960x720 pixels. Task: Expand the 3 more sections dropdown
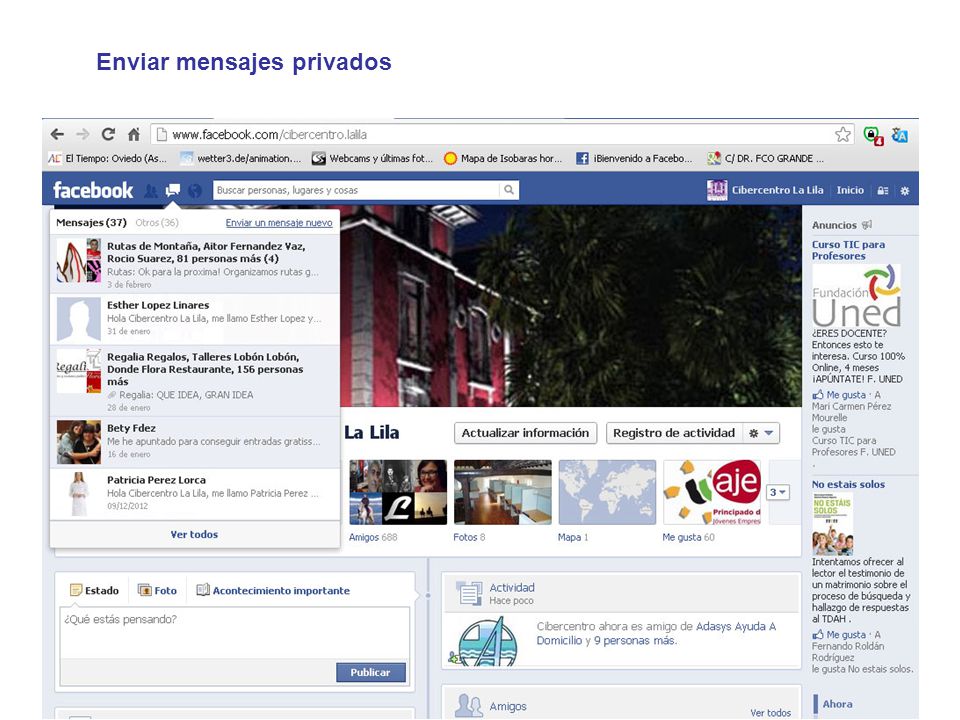(778, 492)
